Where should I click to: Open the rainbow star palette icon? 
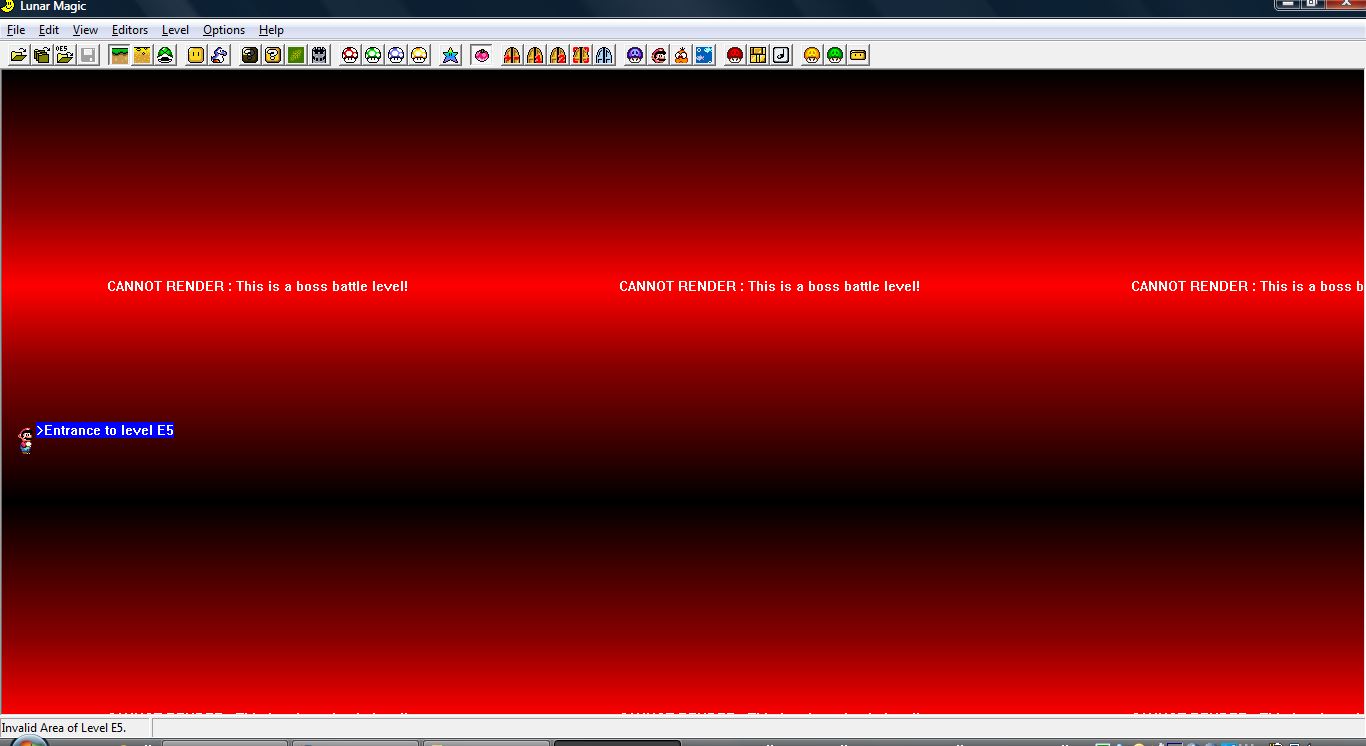451,55
